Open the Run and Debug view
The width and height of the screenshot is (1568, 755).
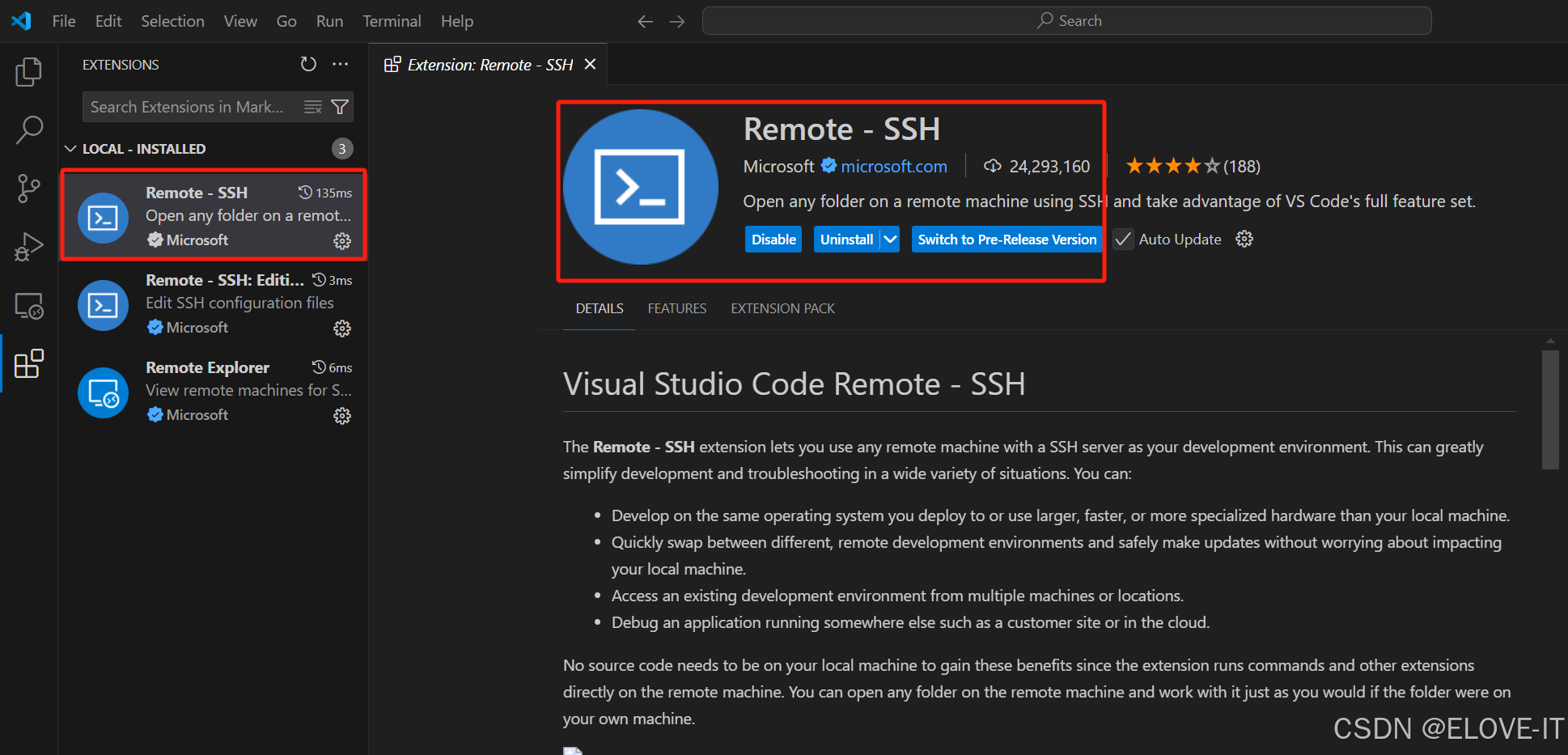(28, 247)
